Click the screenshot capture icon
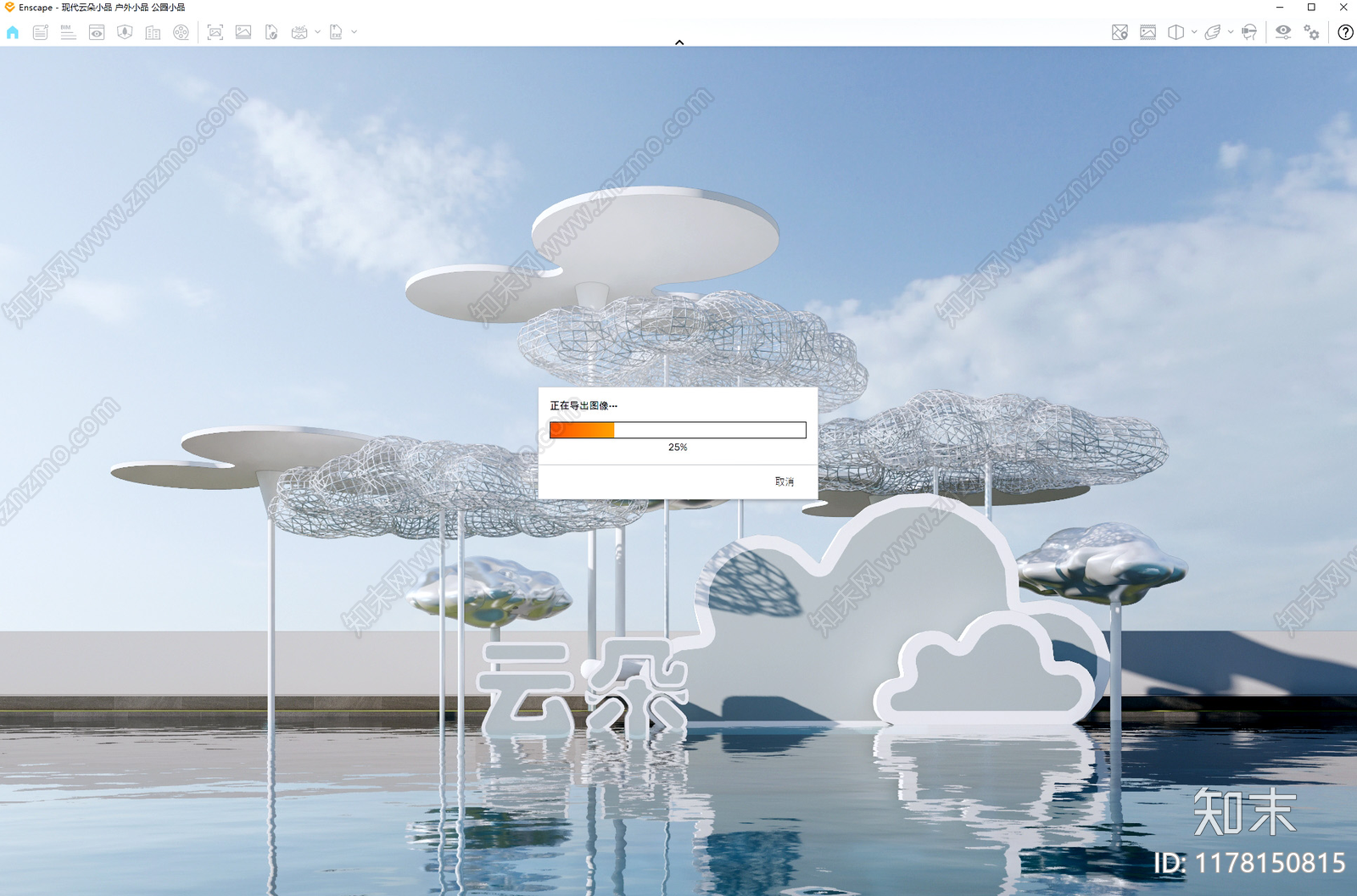 (x=215, y=32)
